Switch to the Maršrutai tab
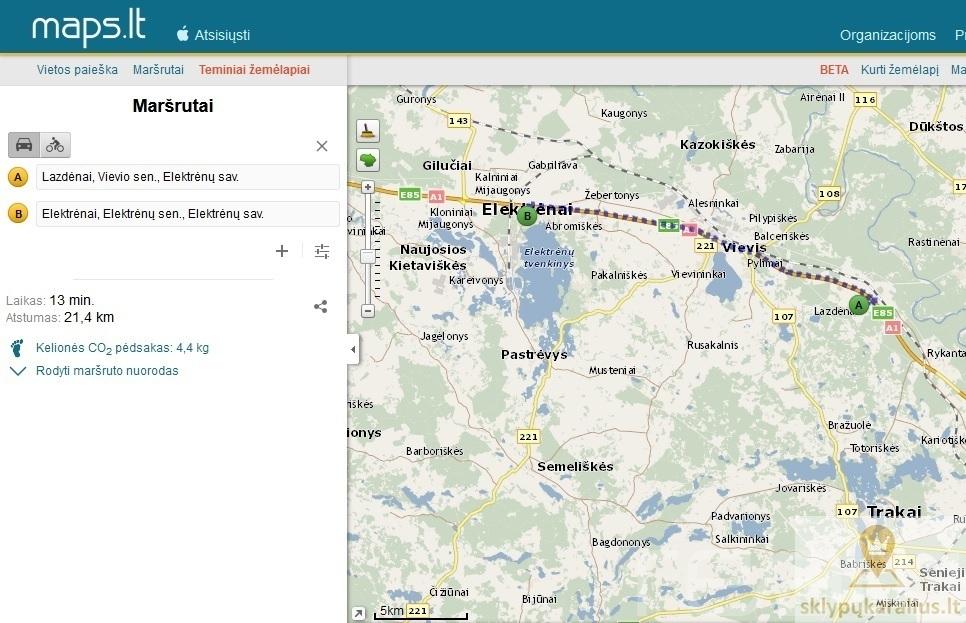Viewport: 966px width, 623px height. point(158,70)
